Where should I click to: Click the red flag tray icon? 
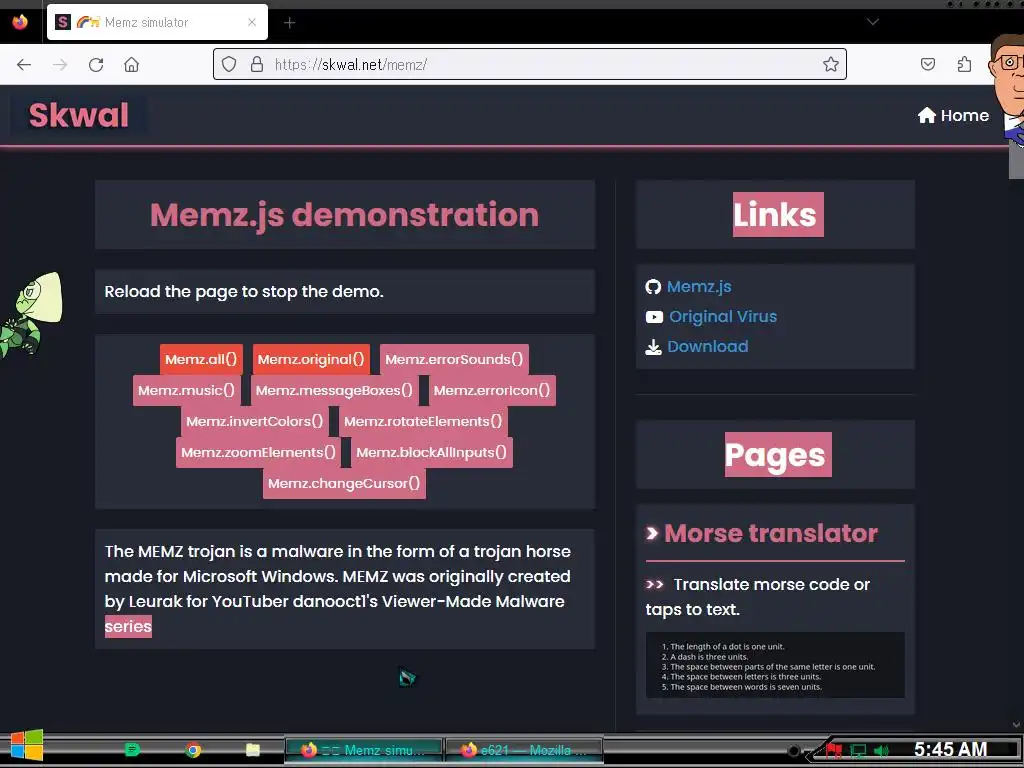[x=834, y=750]
